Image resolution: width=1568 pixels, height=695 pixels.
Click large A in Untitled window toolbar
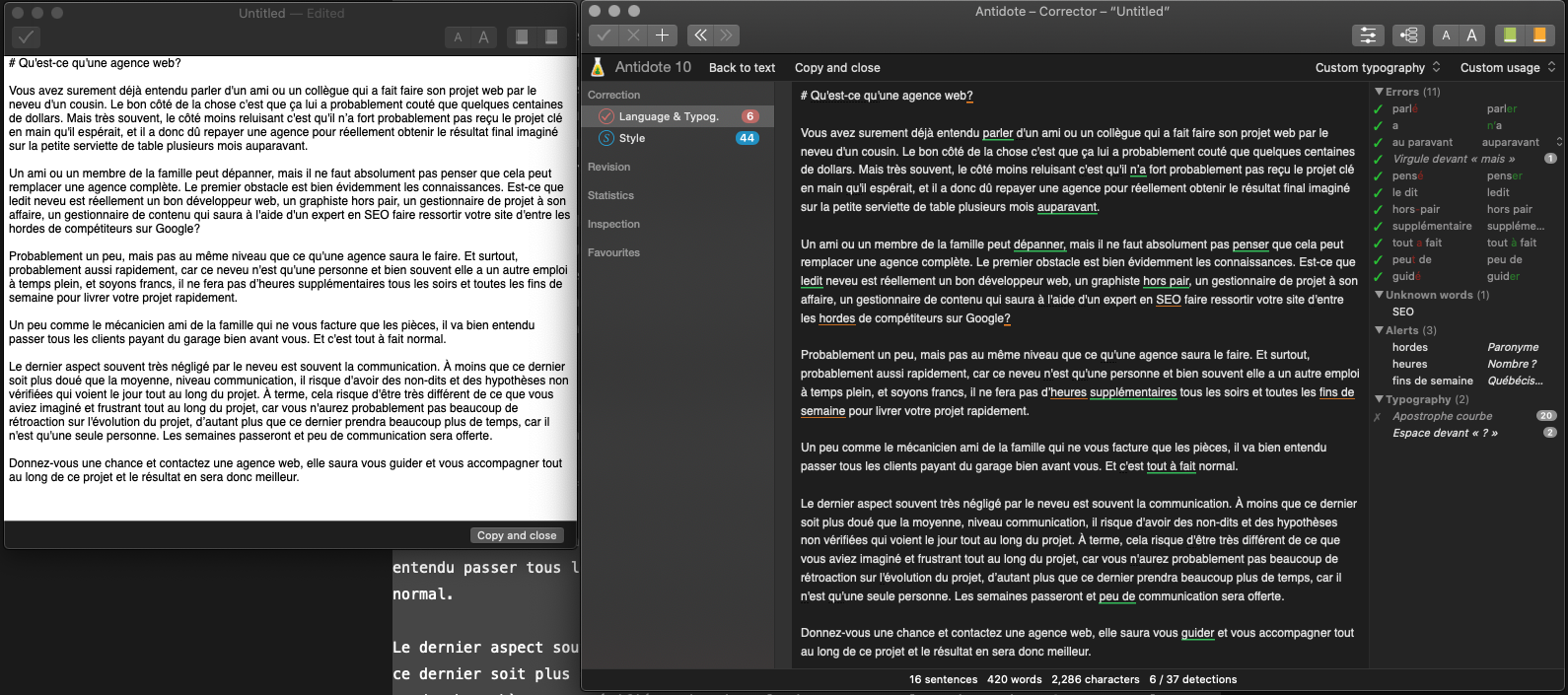pyautogui.click(x=483, y=37)
